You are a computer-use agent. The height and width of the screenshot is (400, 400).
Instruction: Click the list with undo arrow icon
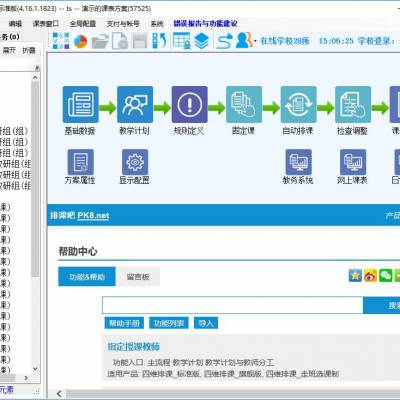pos(159,41)
